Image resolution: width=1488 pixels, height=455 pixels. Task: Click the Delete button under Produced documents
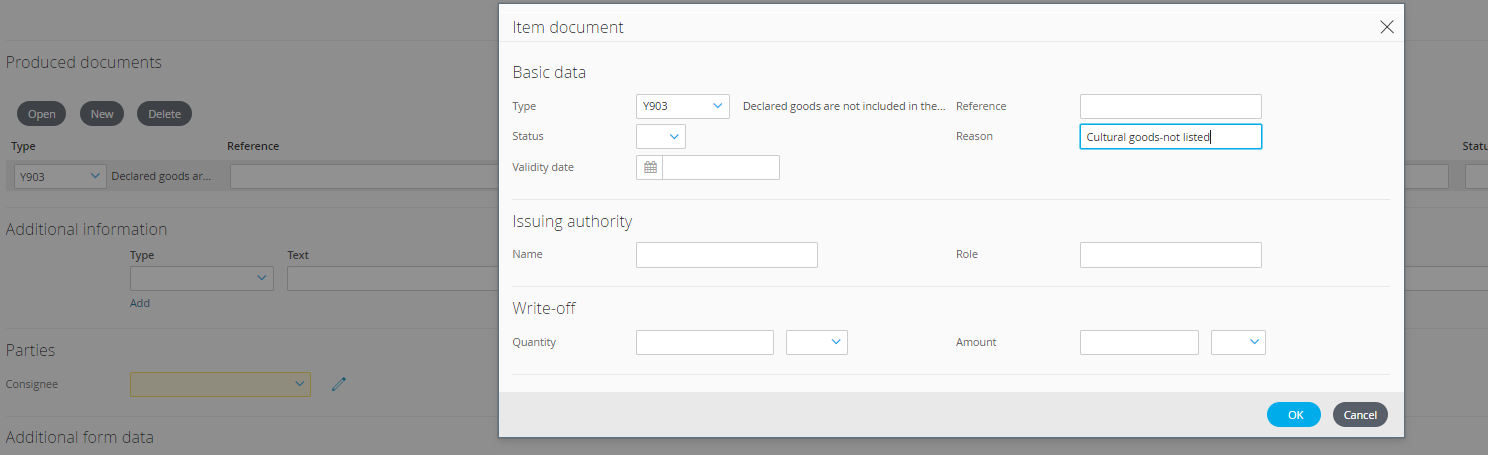[x=164, y=114]
